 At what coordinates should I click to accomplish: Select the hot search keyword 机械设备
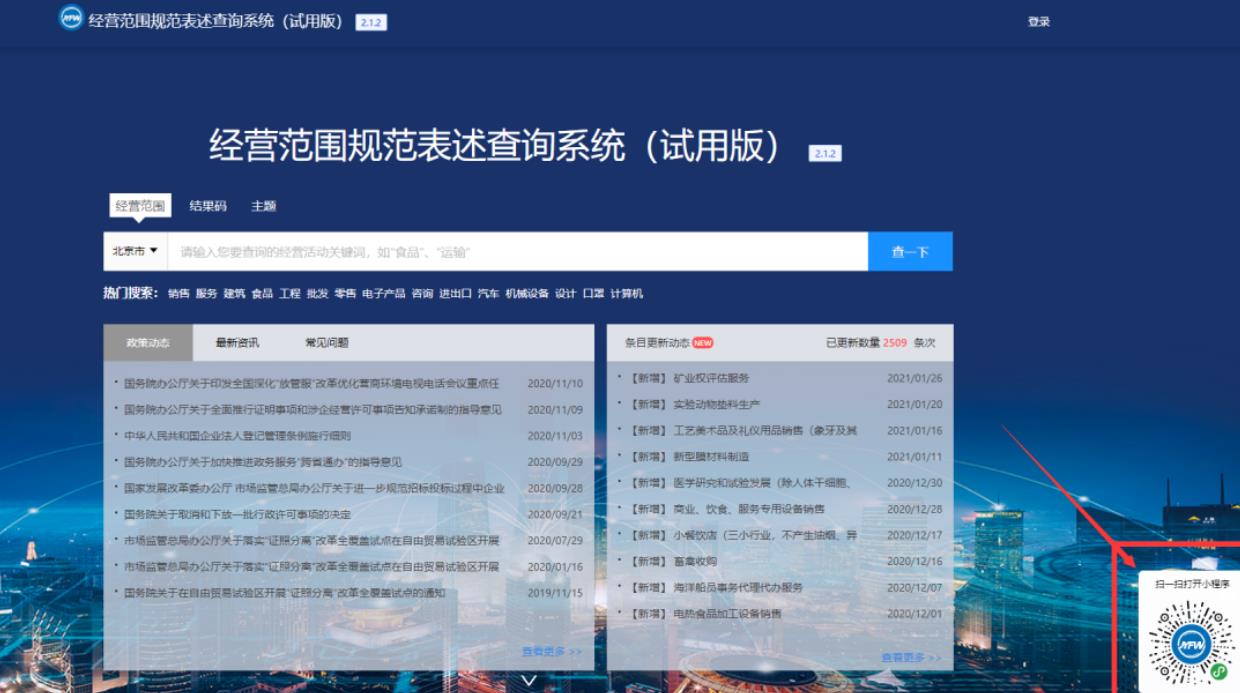click(526, 294)
